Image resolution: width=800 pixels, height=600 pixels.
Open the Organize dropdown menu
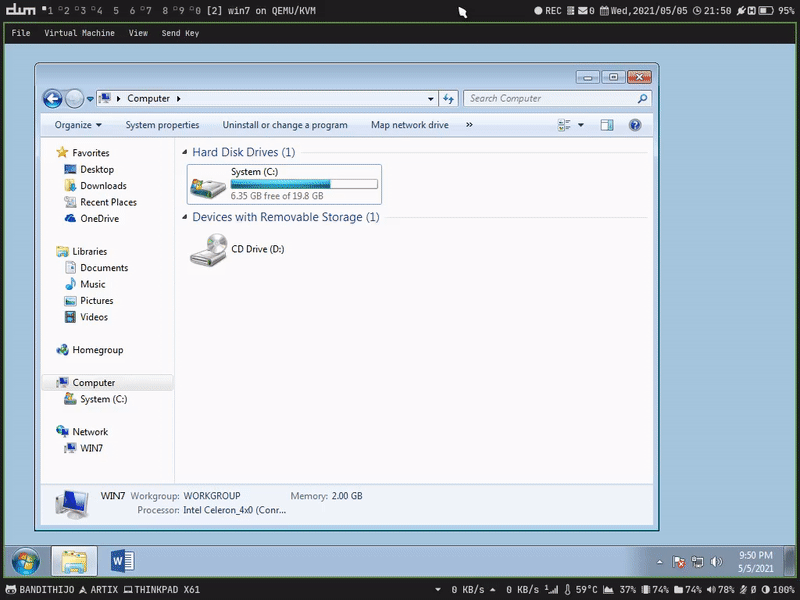click(x=78, y=125)
